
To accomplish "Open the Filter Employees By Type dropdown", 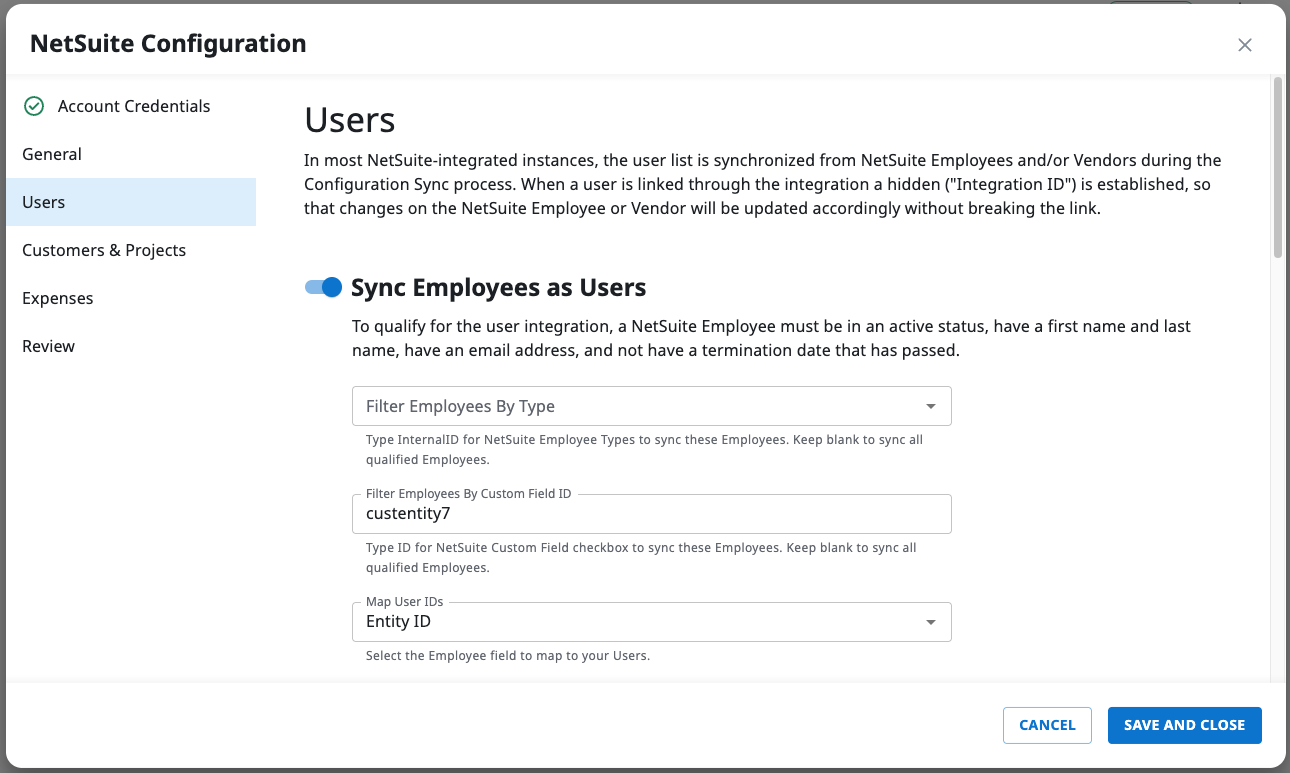I will (x=651, y=406).
